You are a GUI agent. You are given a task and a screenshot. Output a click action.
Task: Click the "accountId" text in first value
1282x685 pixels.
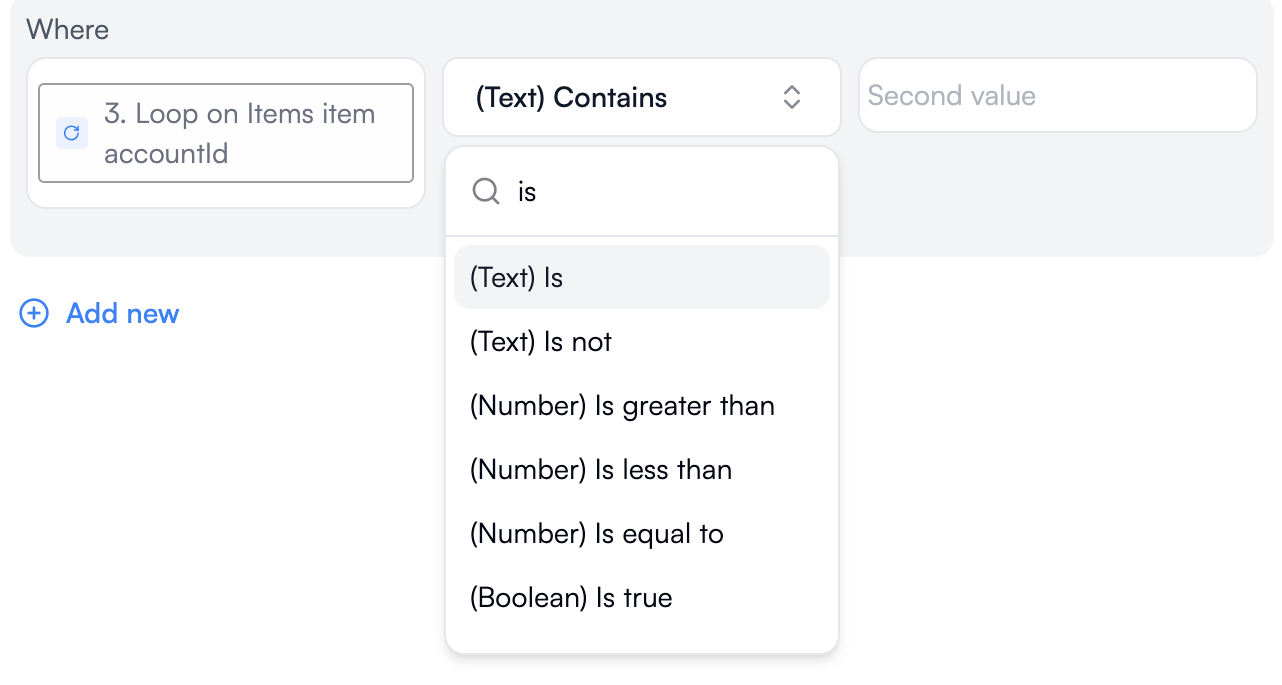[166, 153]
